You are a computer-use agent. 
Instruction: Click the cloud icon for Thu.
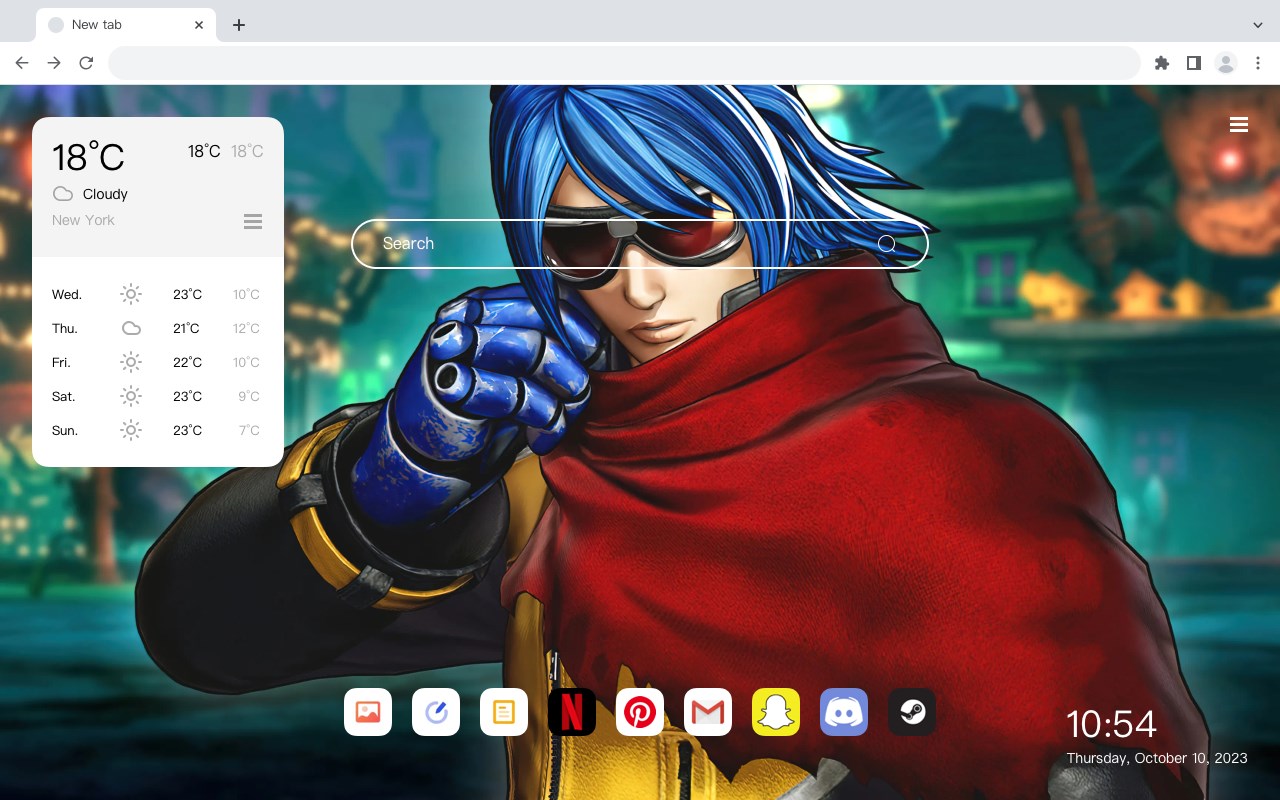pyautogui.click(x=131, y=328)
